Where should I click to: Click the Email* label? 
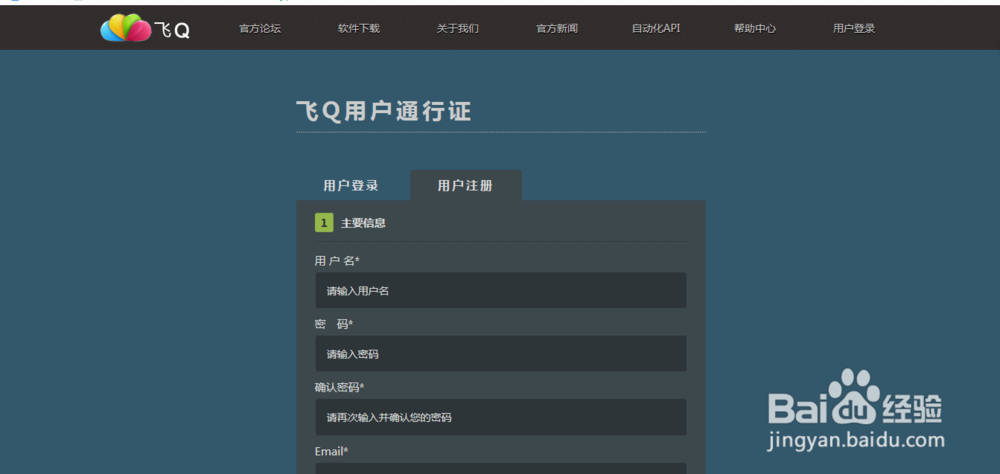(x=332, y=452)
